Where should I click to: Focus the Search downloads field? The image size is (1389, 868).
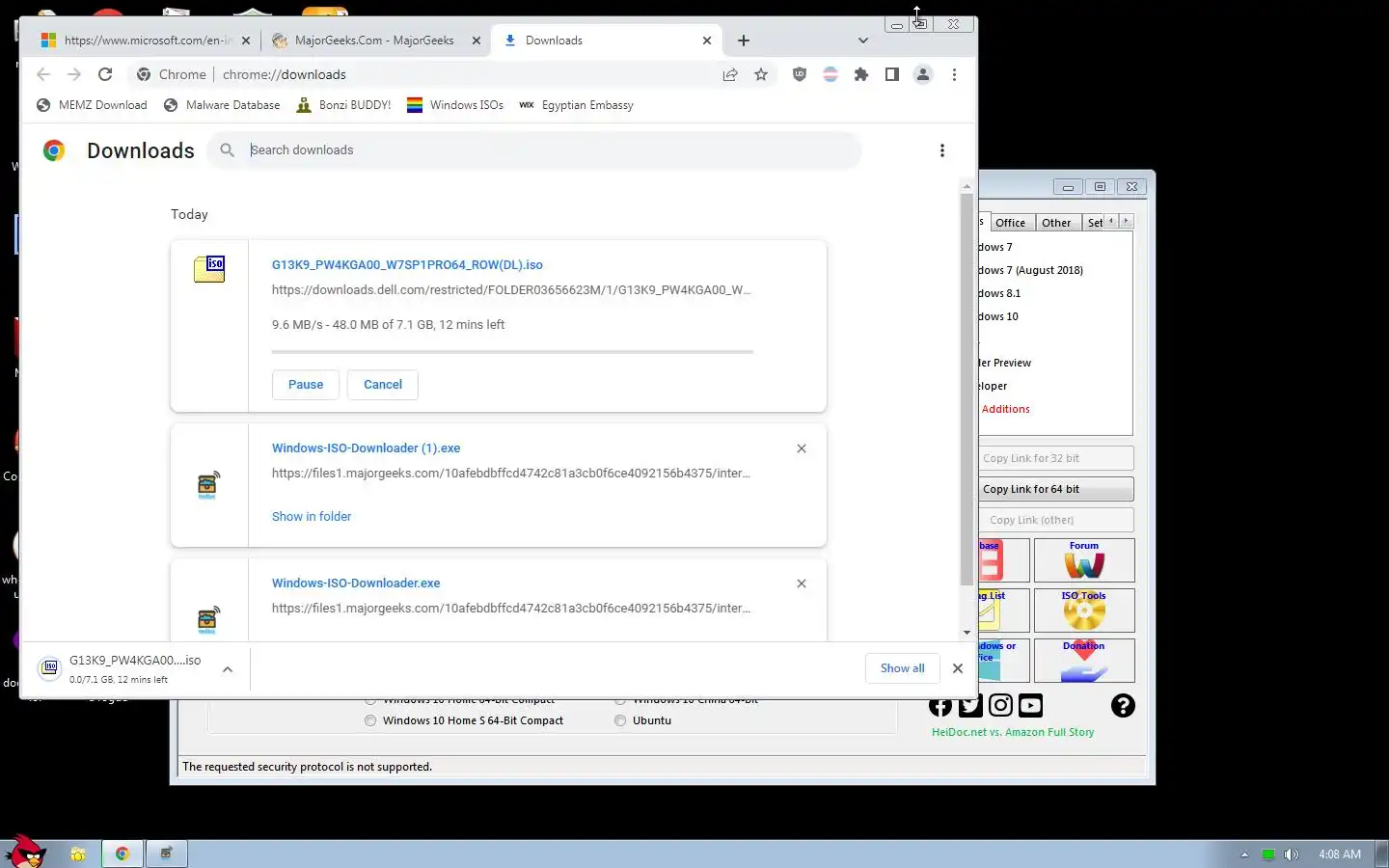535,150
